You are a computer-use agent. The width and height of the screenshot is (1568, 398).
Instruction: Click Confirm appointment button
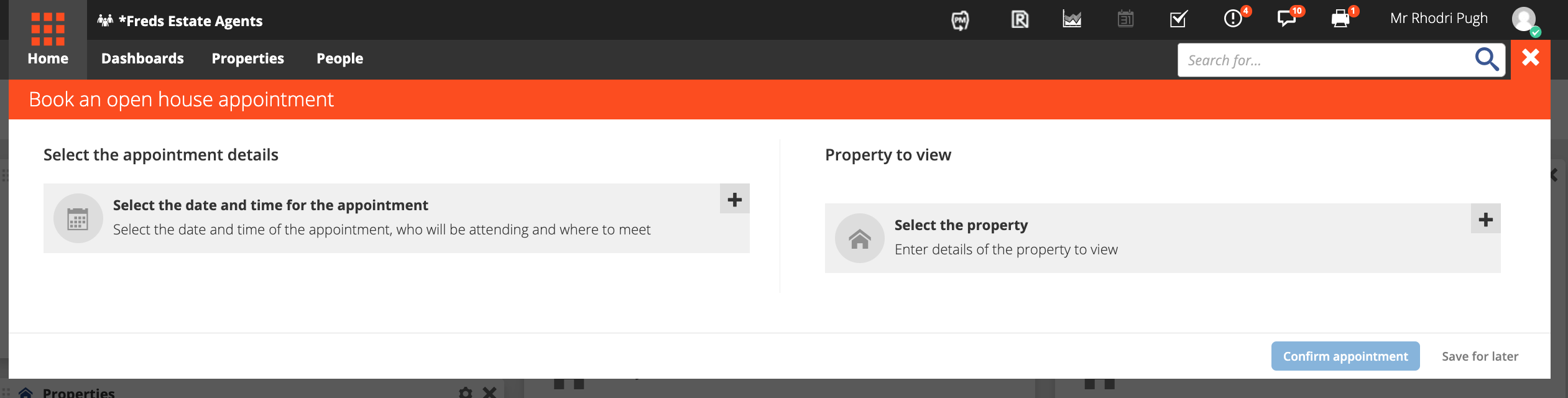(x=1345, y=356)
